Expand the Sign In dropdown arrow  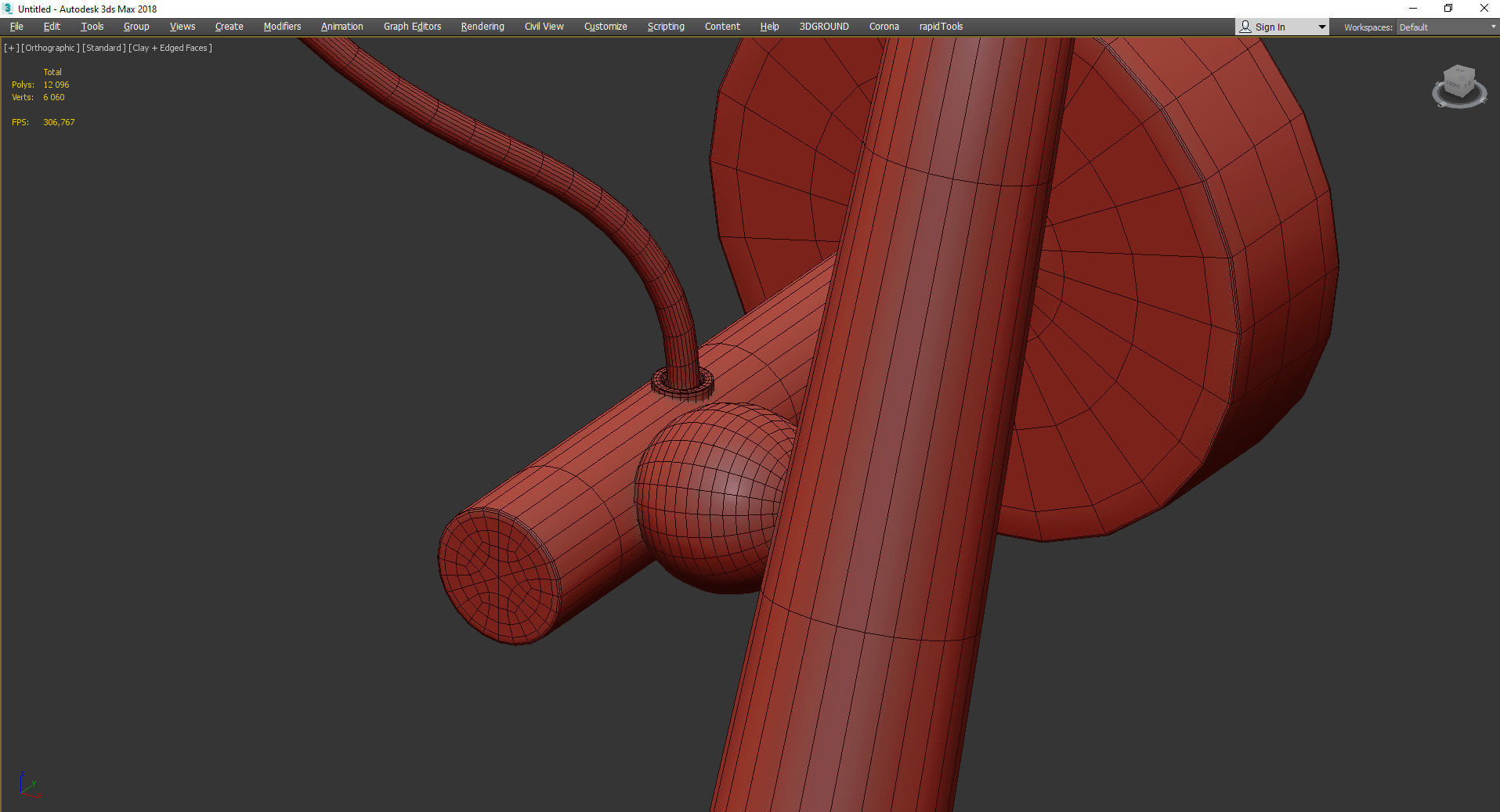pyautogui.click(x=1322, y=27)
